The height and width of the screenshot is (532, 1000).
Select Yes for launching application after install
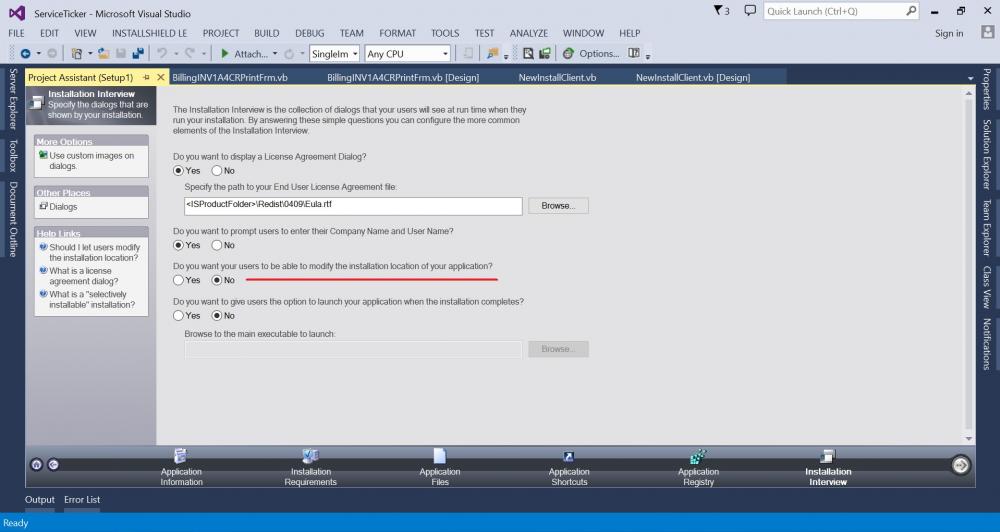pyautogui.click(x=179, y=316)
